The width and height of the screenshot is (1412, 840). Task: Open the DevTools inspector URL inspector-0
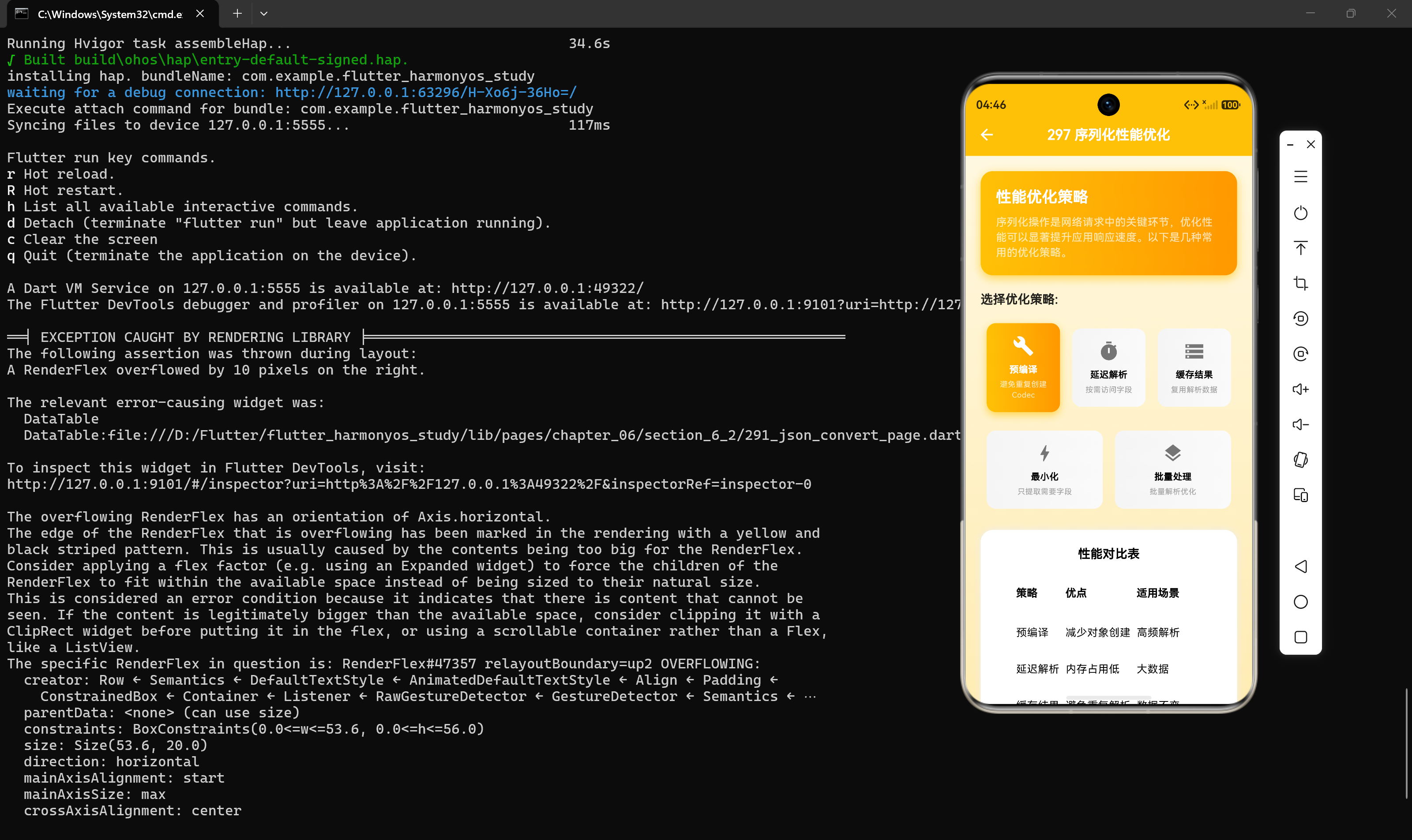click(x=409, y=484)
